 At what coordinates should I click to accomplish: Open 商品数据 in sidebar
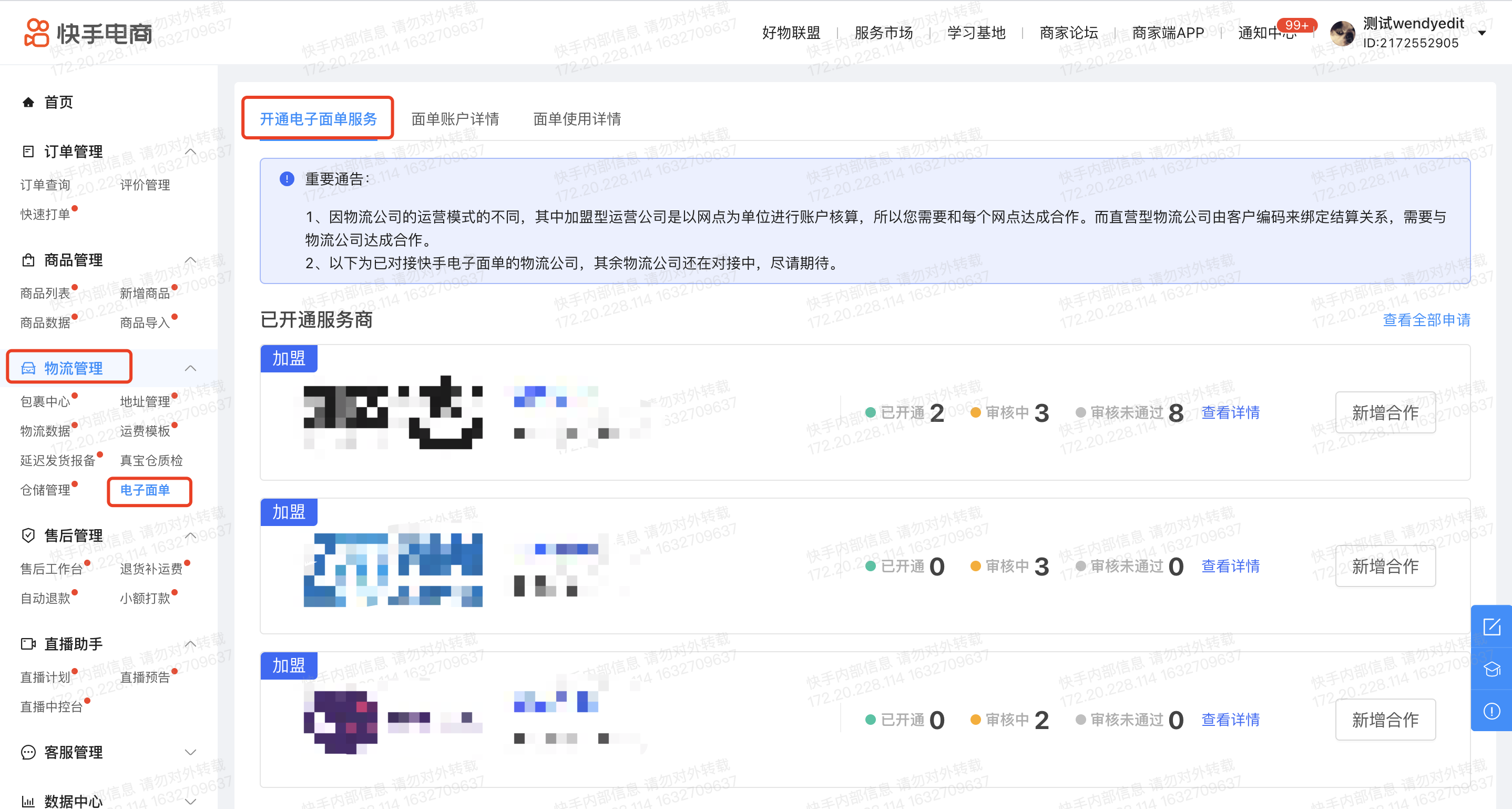click(x=45, y=322)
